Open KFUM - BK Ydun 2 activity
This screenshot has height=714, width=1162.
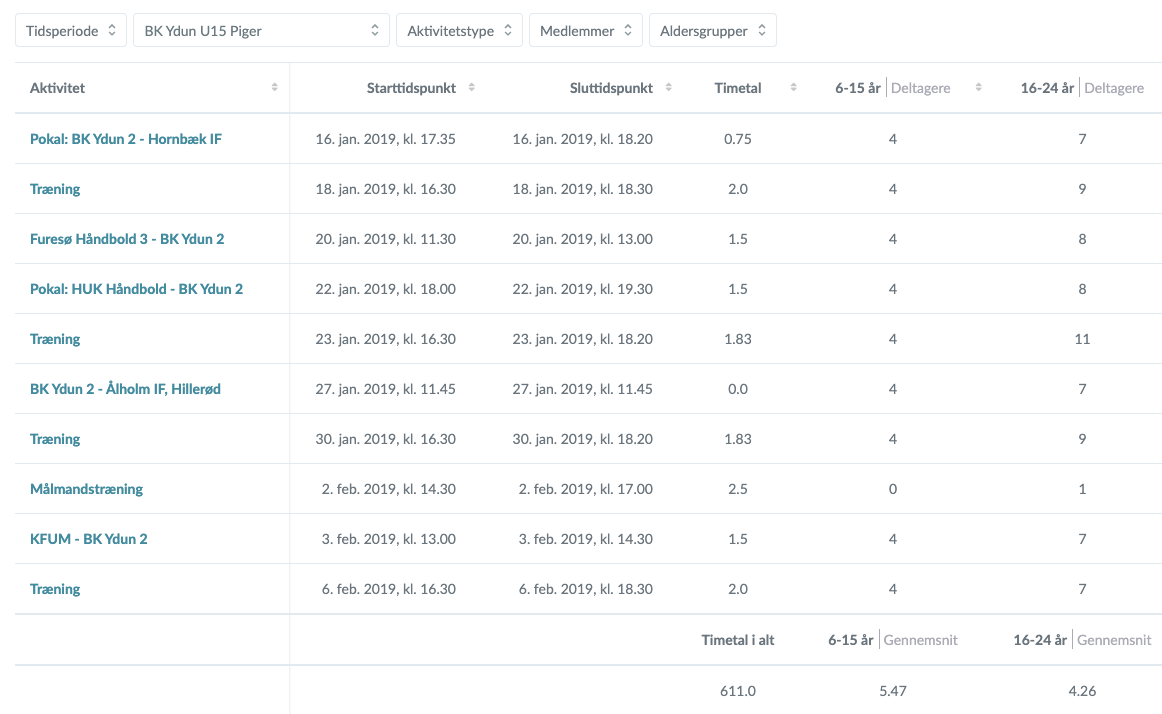pos(89,539)
